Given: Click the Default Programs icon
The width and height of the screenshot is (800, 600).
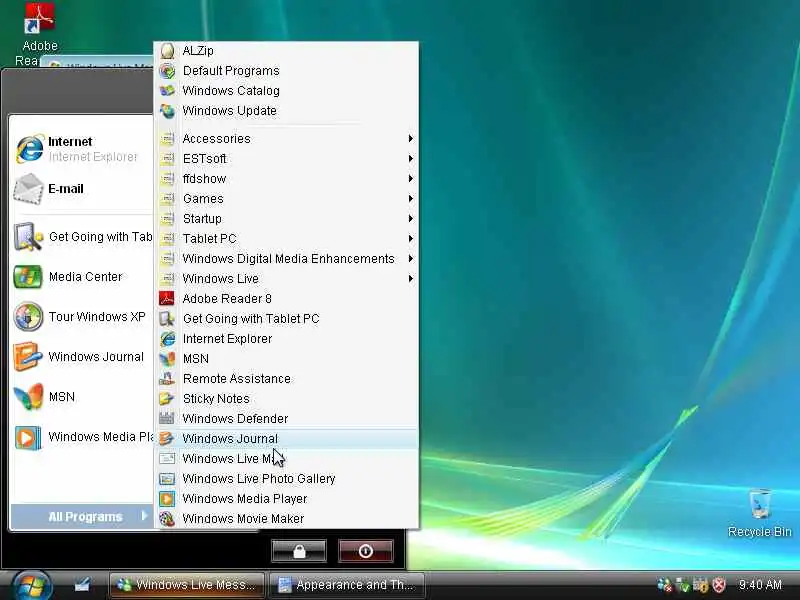Looking at the screenshot, I should pyautogui.click(x=167, y=71).
